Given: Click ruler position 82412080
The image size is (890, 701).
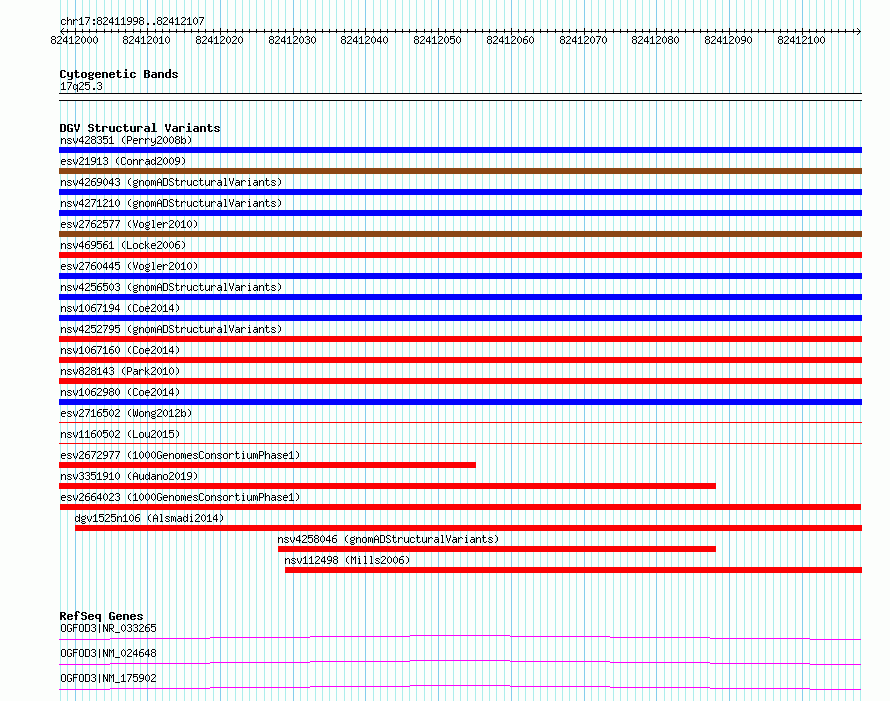Looking at the screenshot, I should (x=656, y=40).
